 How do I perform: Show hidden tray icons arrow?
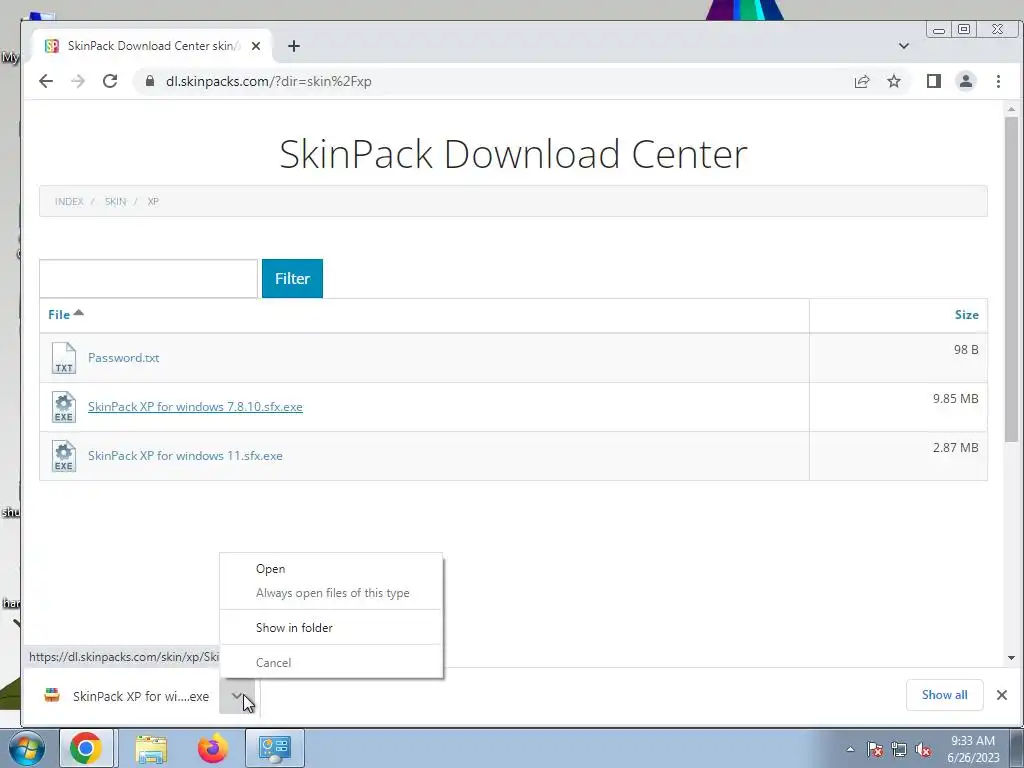pos(850,749)
